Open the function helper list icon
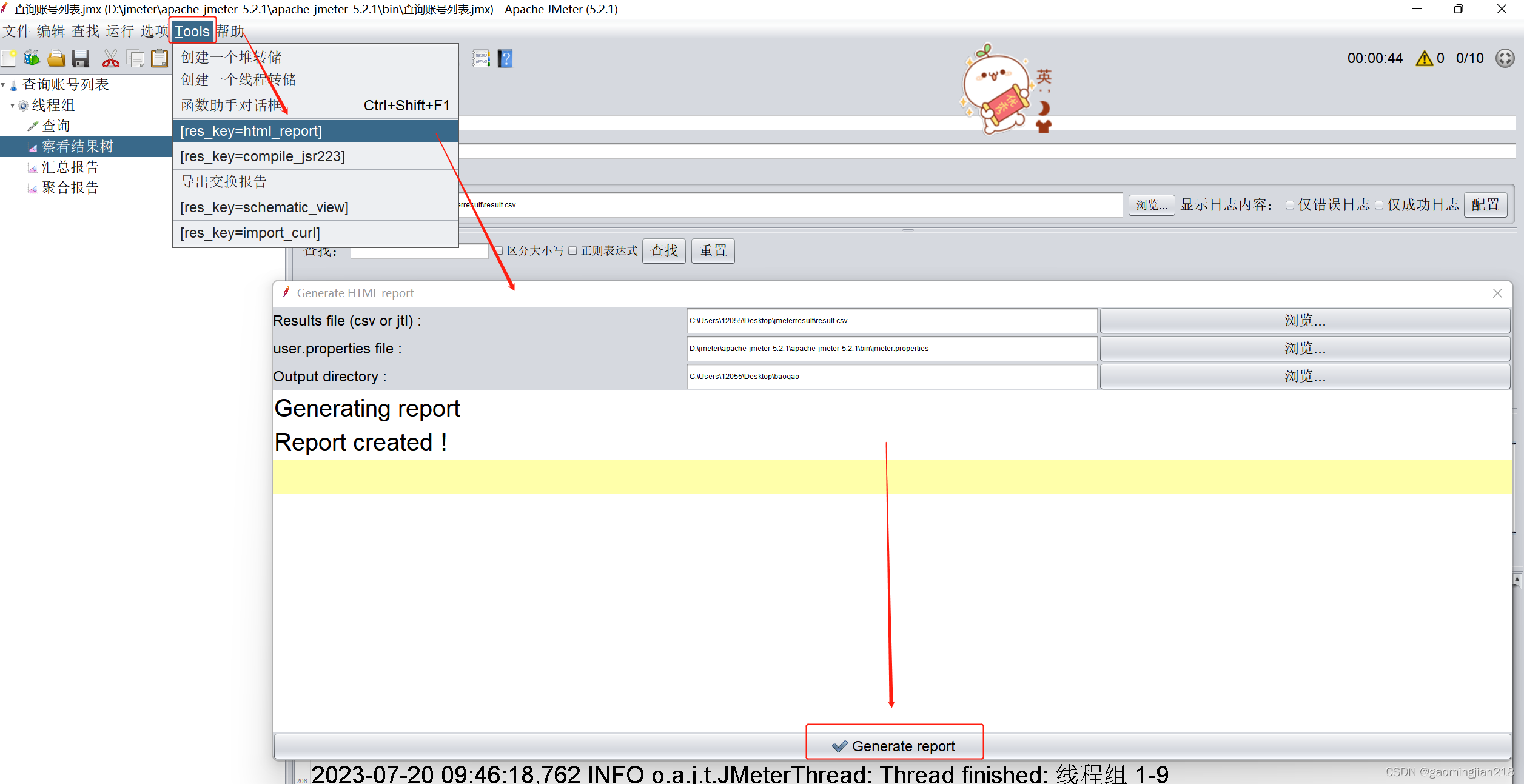 [481, 58]
